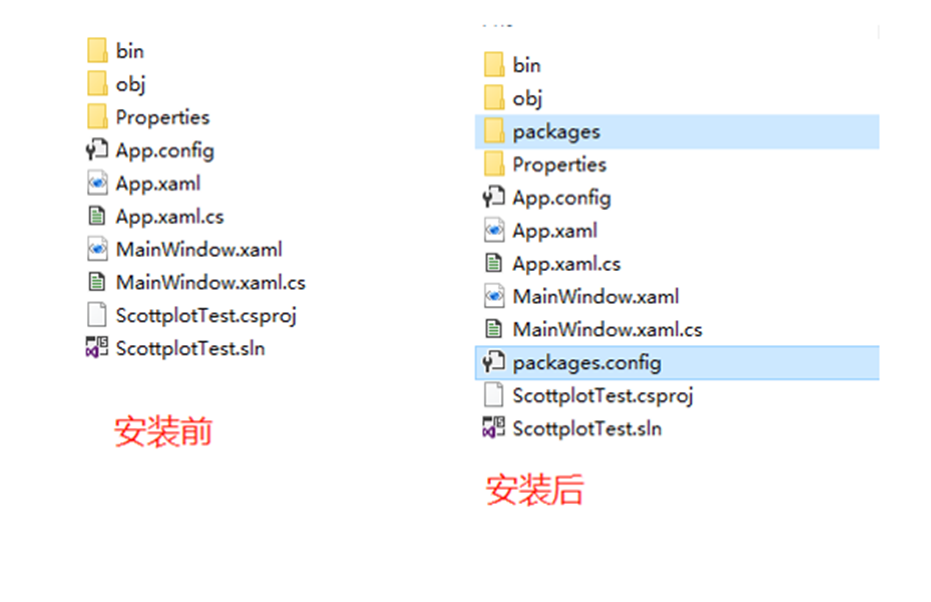
Task: Click App.xaml icon in right list
Action: [x=494, y=230]
